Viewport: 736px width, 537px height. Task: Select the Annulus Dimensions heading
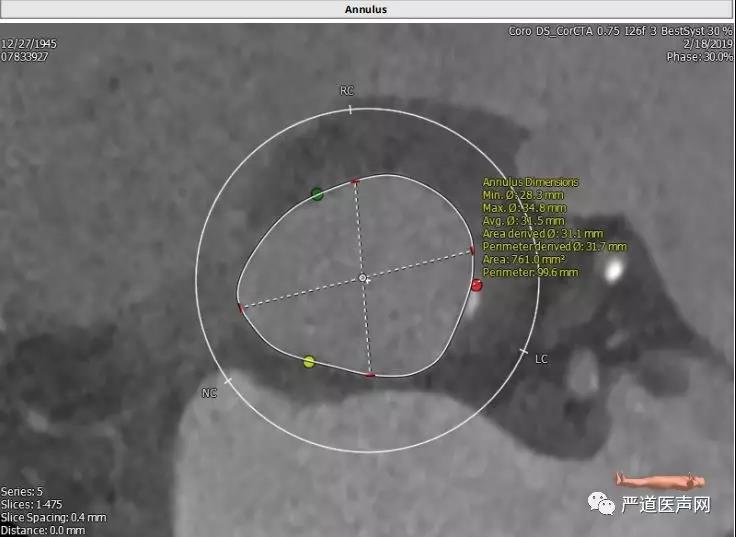[530, 182]
